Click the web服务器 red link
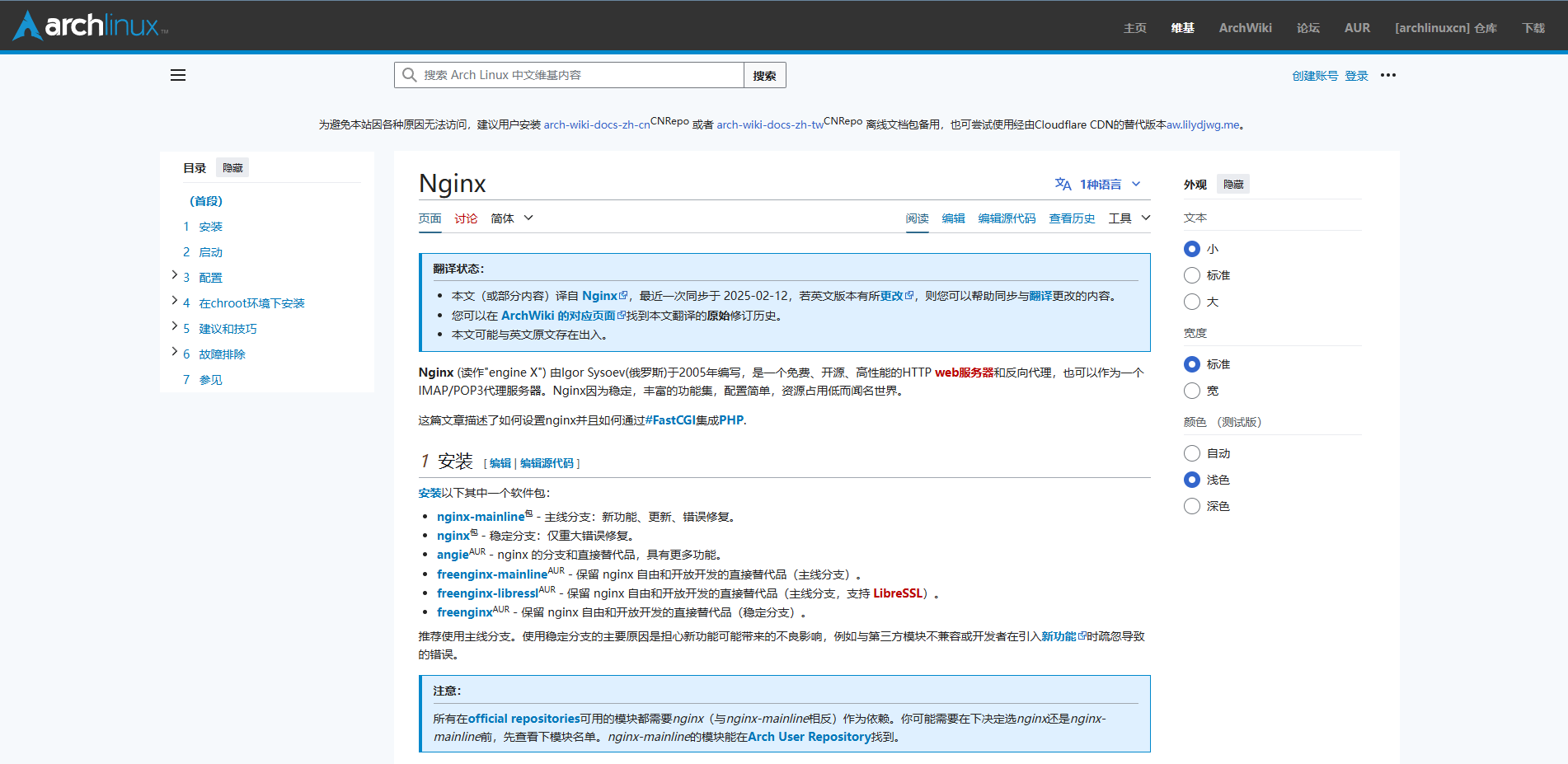The height and width of the screenshot is (764, 1568). (x=964, y=373)
